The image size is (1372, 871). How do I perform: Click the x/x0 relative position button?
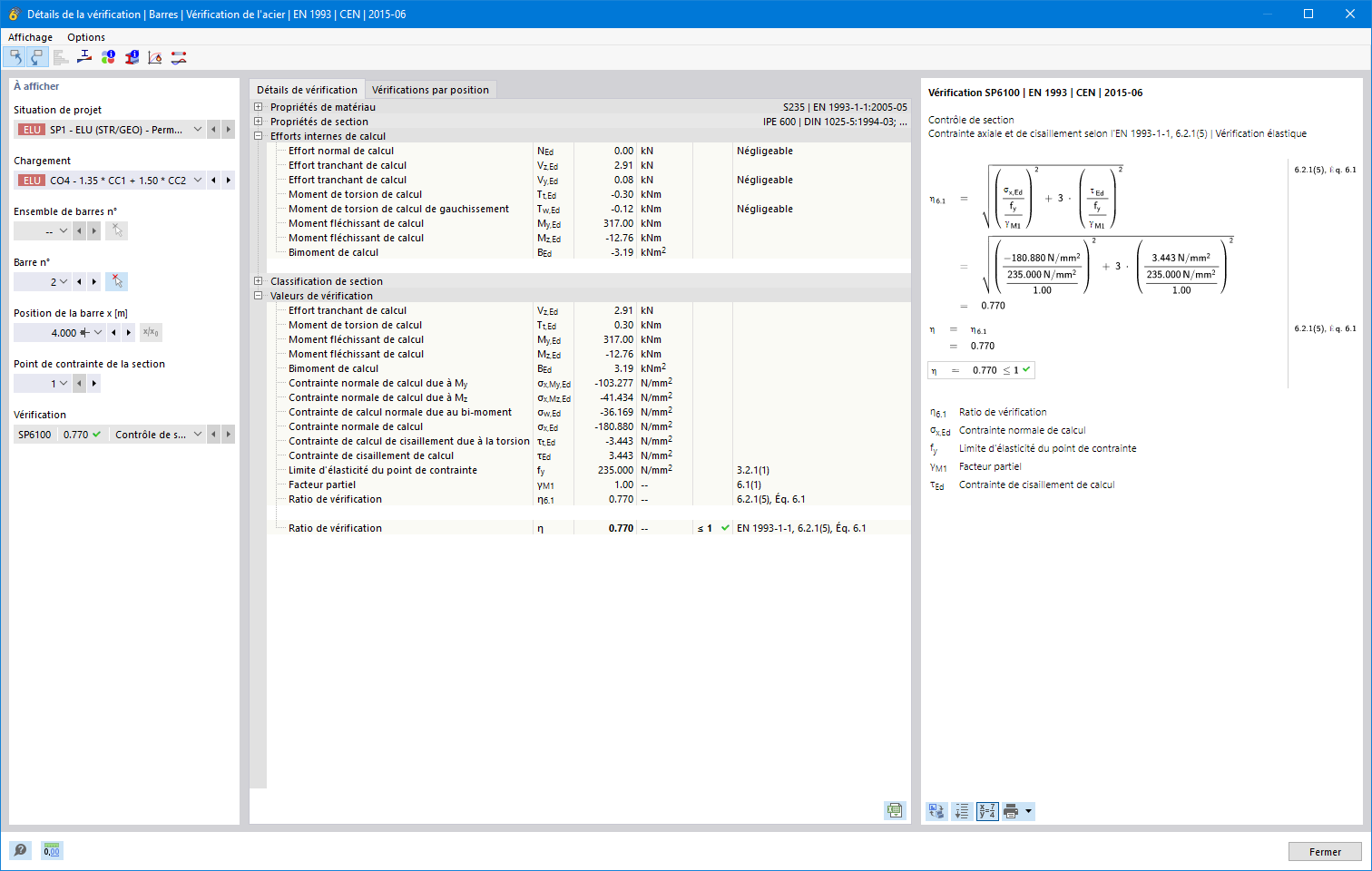pos(151,332)
